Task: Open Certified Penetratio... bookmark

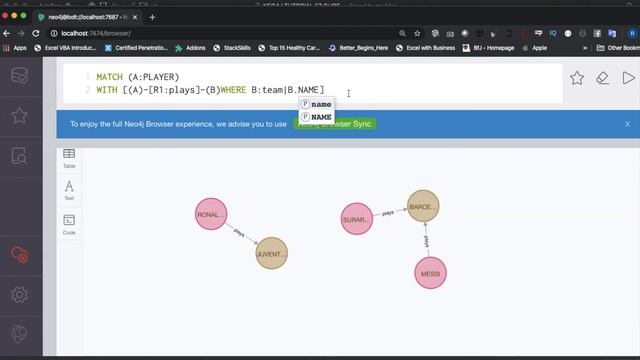Action: click(x=136, y=48)
